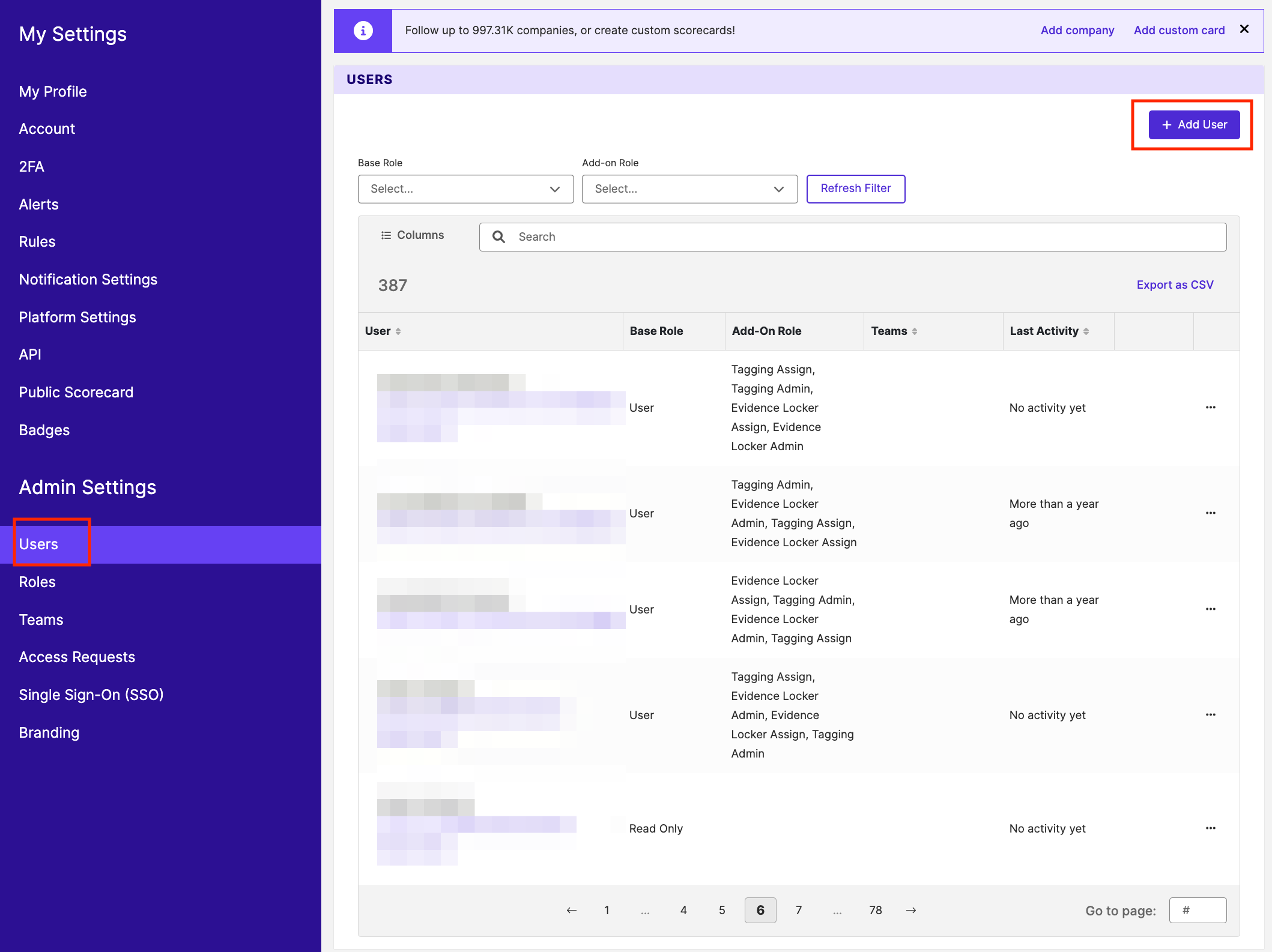Export the user list as CSV

1174,285
